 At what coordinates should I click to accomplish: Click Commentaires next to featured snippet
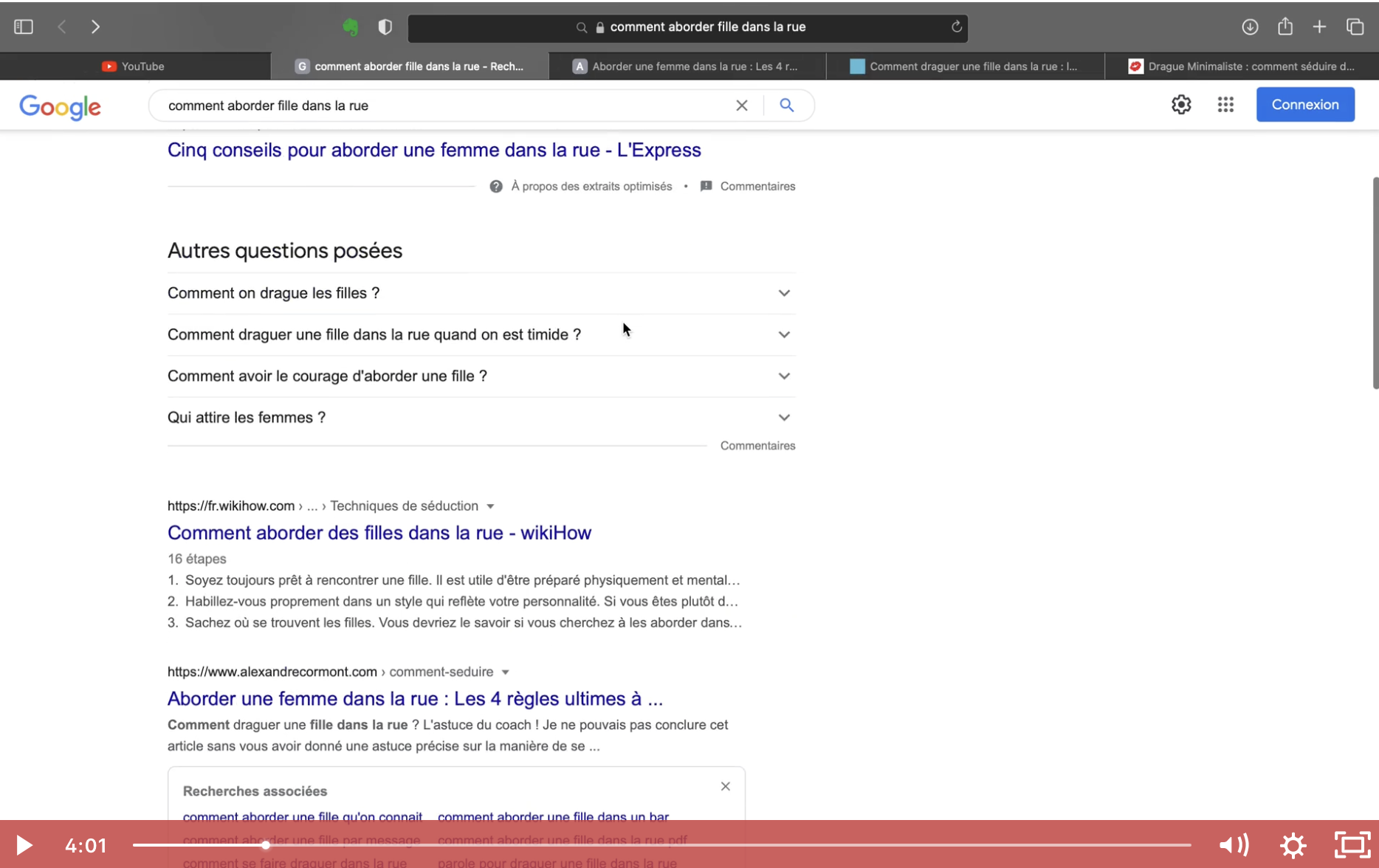point(757,186)
